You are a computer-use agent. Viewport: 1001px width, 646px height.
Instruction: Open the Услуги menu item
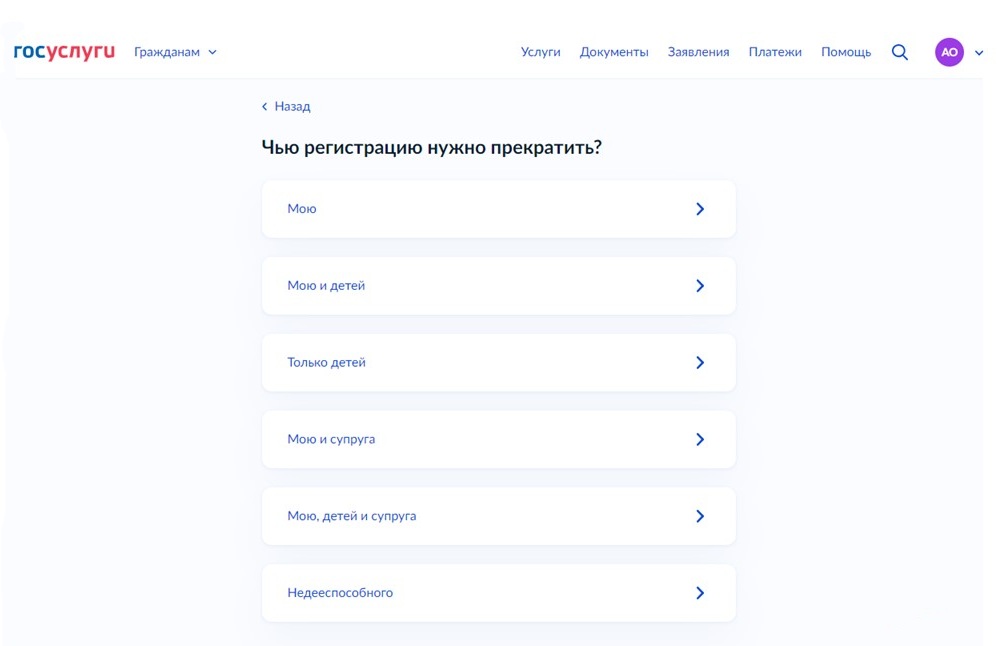(x=540, y=52)
